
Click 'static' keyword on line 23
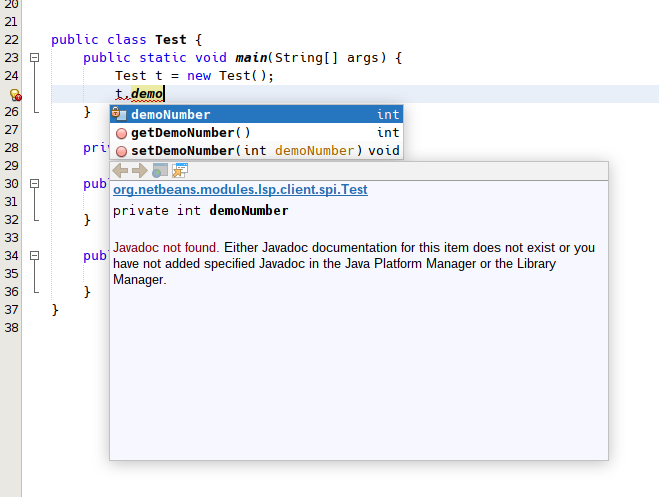point(163,58)
